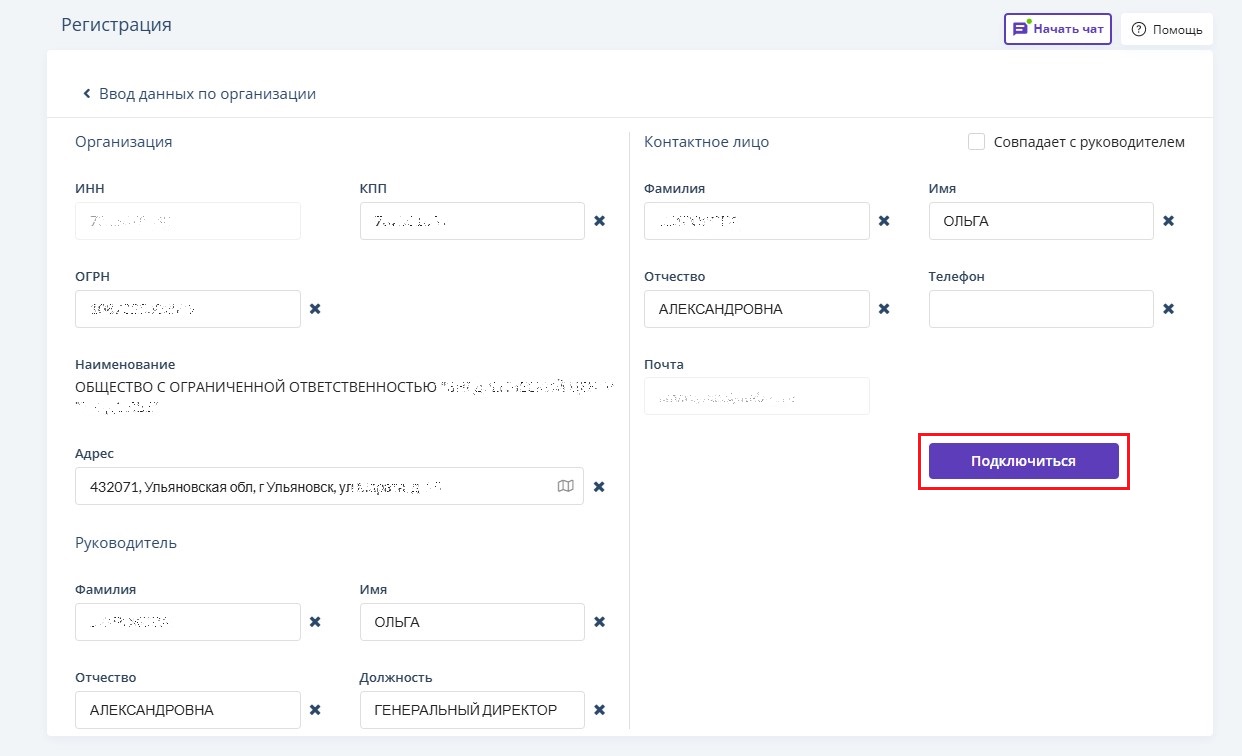Focus the Почта input field

click(757, 396)
